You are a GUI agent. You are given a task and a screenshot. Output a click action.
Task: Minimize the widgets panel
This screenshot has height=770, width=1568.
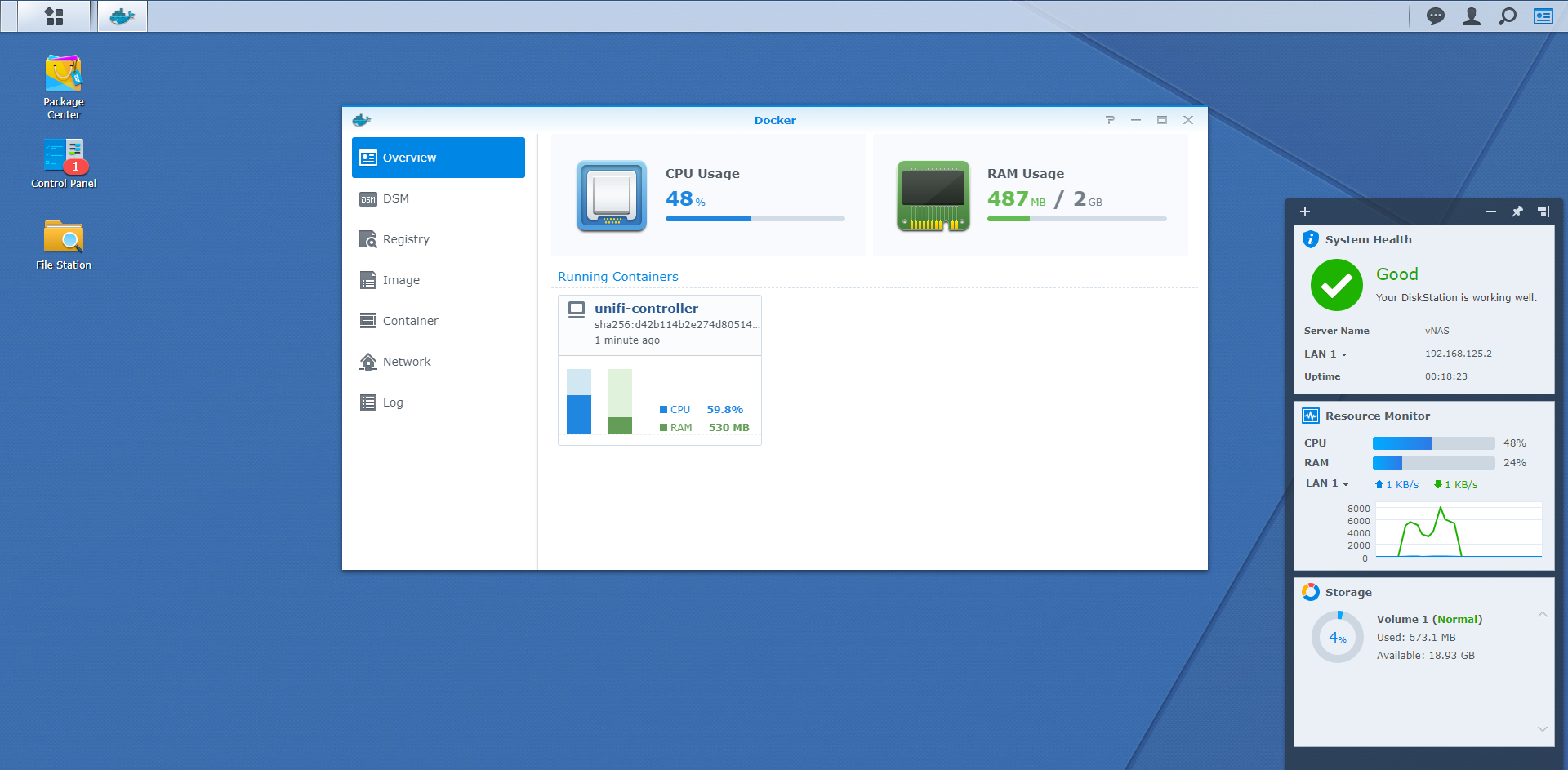tap(1491, 211)
